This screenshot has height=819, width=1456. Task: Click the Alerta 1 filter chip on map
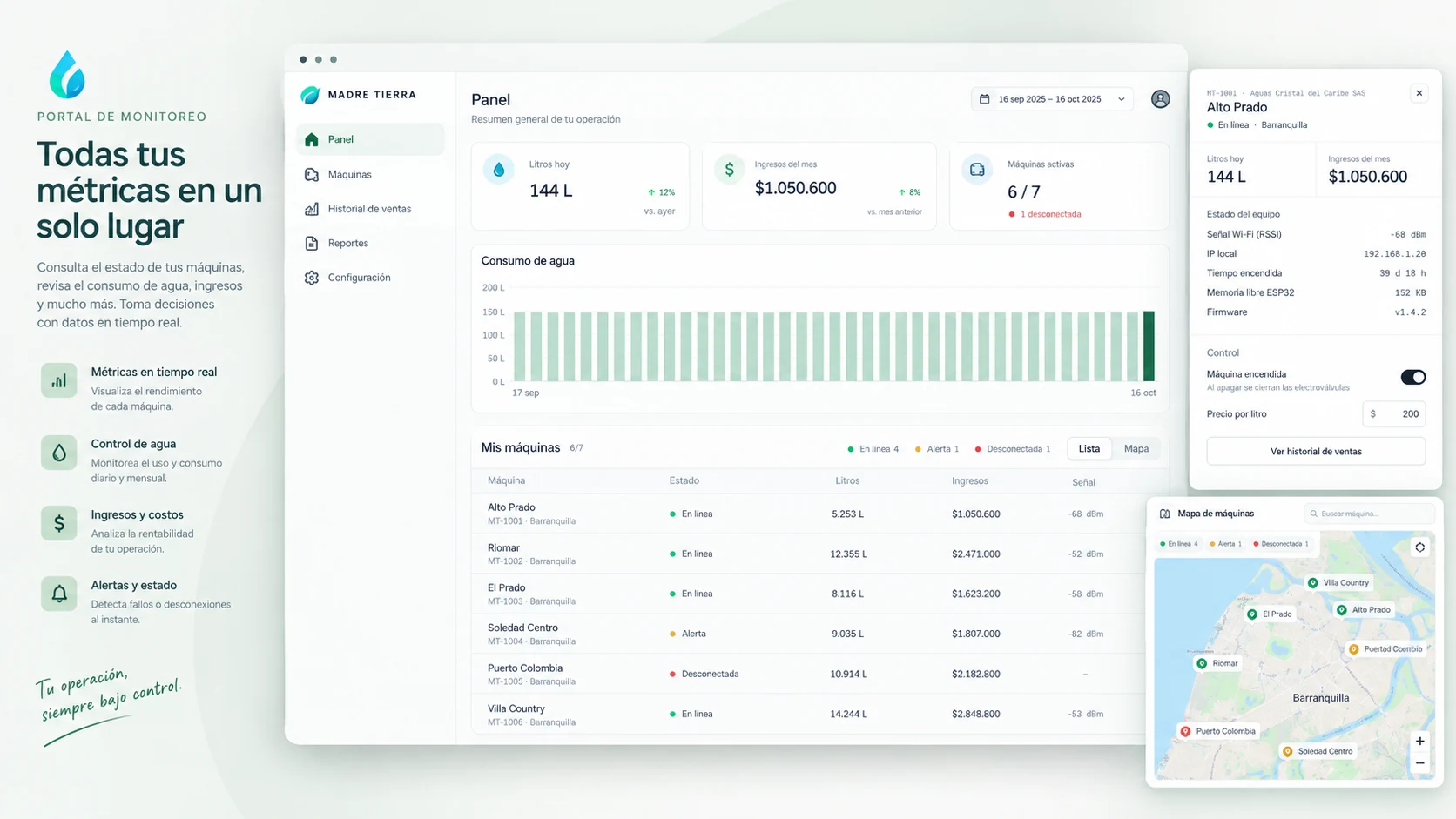coord(1226,544)
